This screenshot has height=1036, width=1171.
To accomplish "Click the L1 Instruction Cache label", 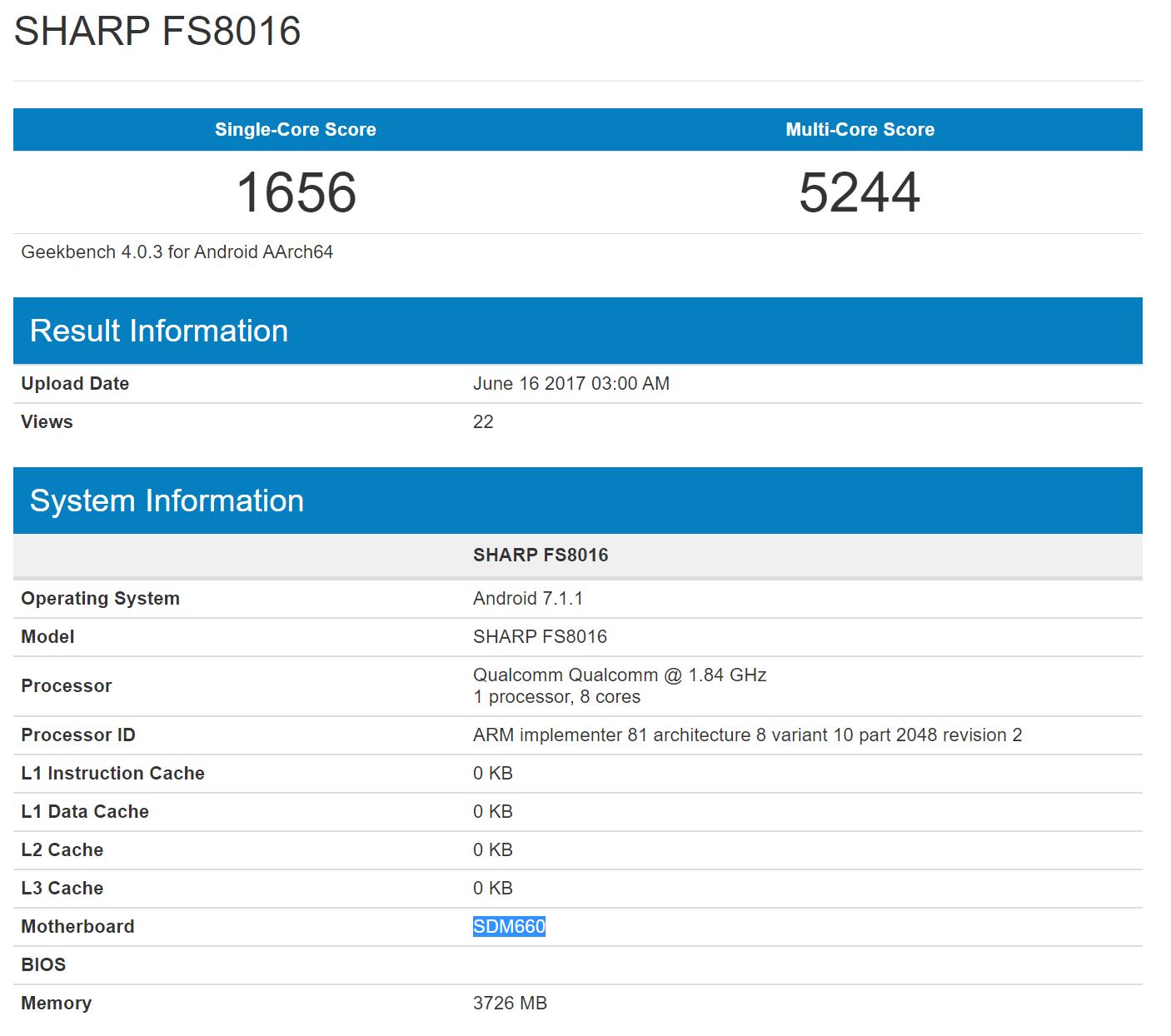I will click(x=112, y=774).
